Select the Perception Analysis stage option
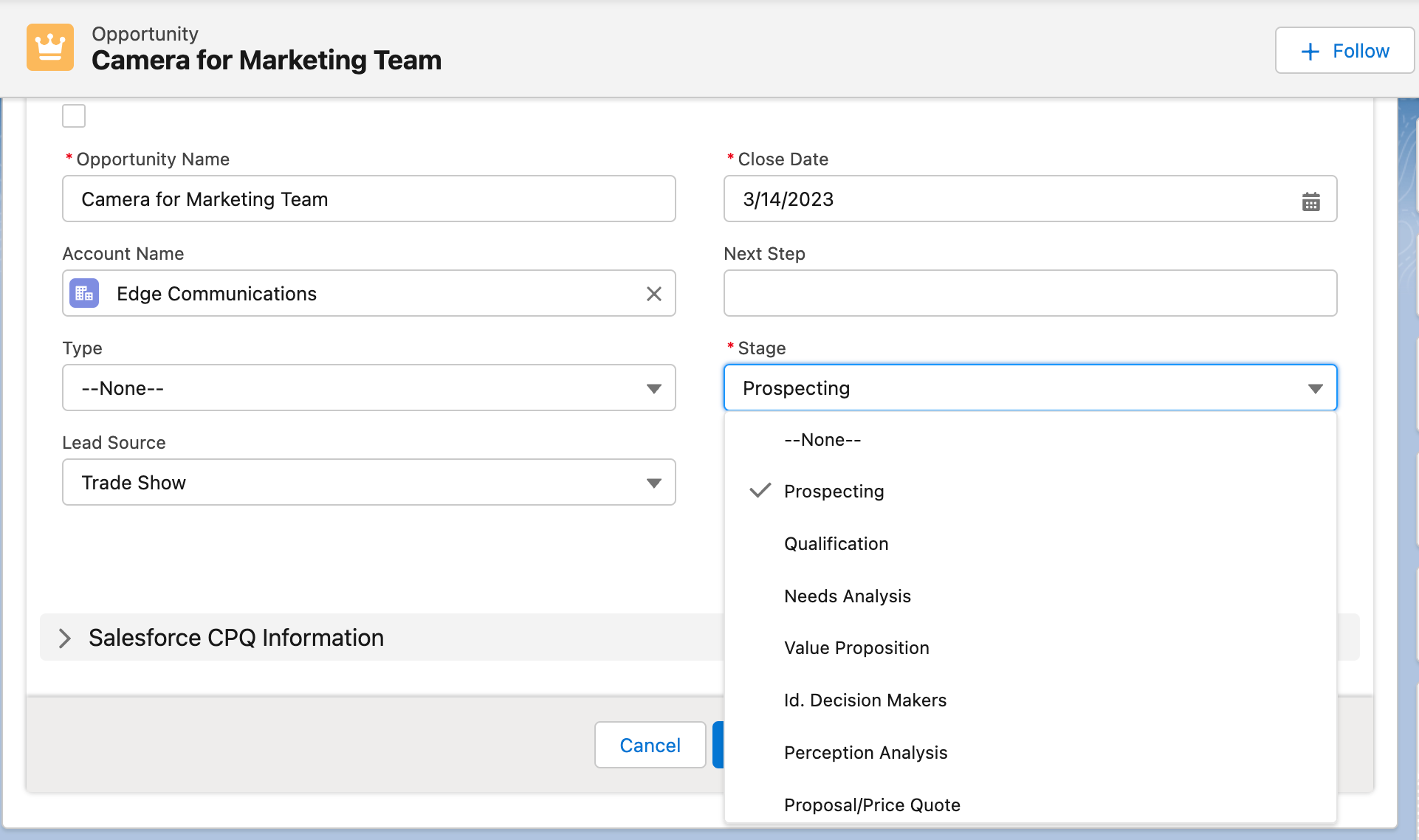This screenshot has width=1419, height=840. pyautogui.click(x=865, y=752)
